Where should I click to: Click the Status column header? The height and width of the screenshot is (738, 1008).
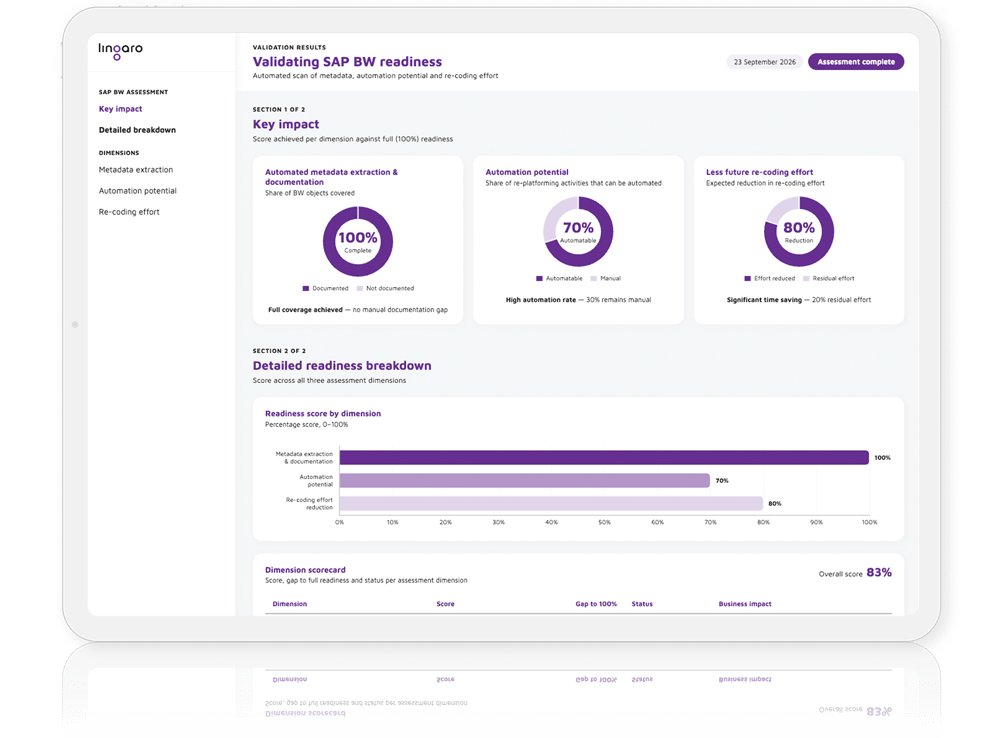(x=642, y=604)
